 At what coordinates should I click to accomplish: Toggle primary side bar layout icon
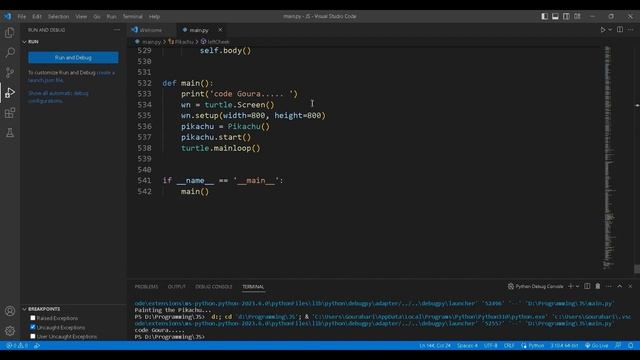[544, 16]
